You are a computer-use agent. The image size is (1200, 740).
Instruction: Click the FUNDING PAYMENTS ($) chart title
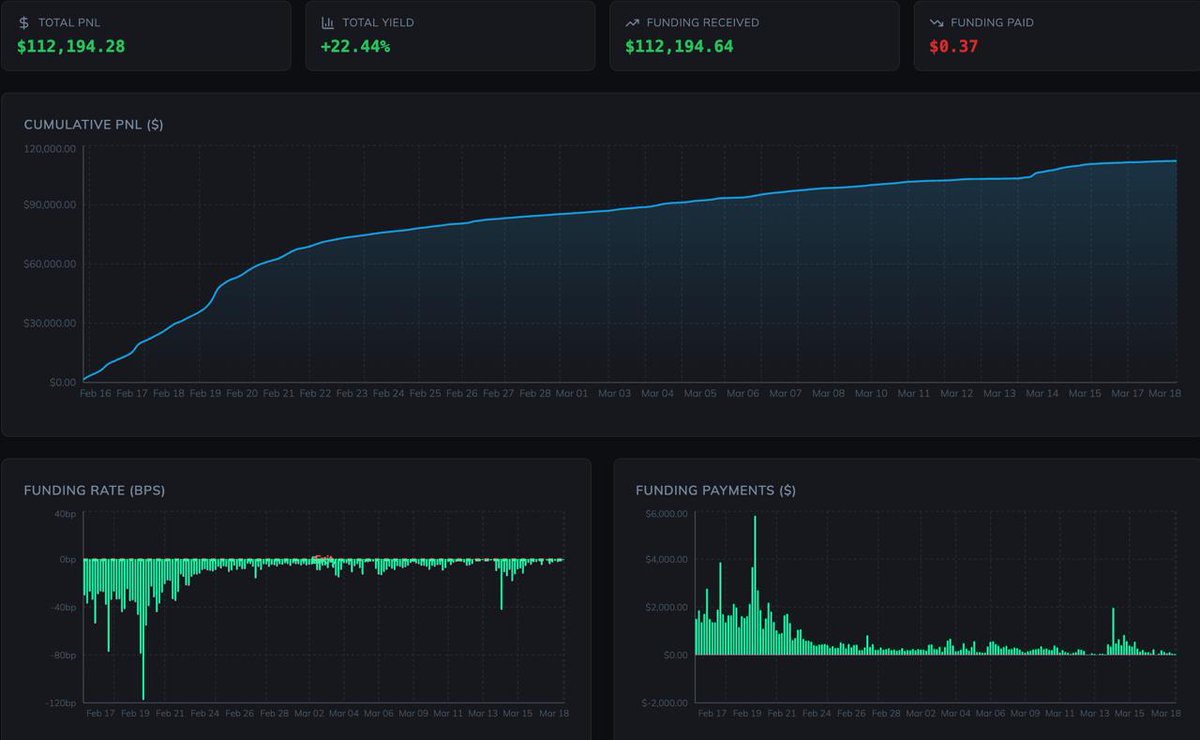(716, 491)
